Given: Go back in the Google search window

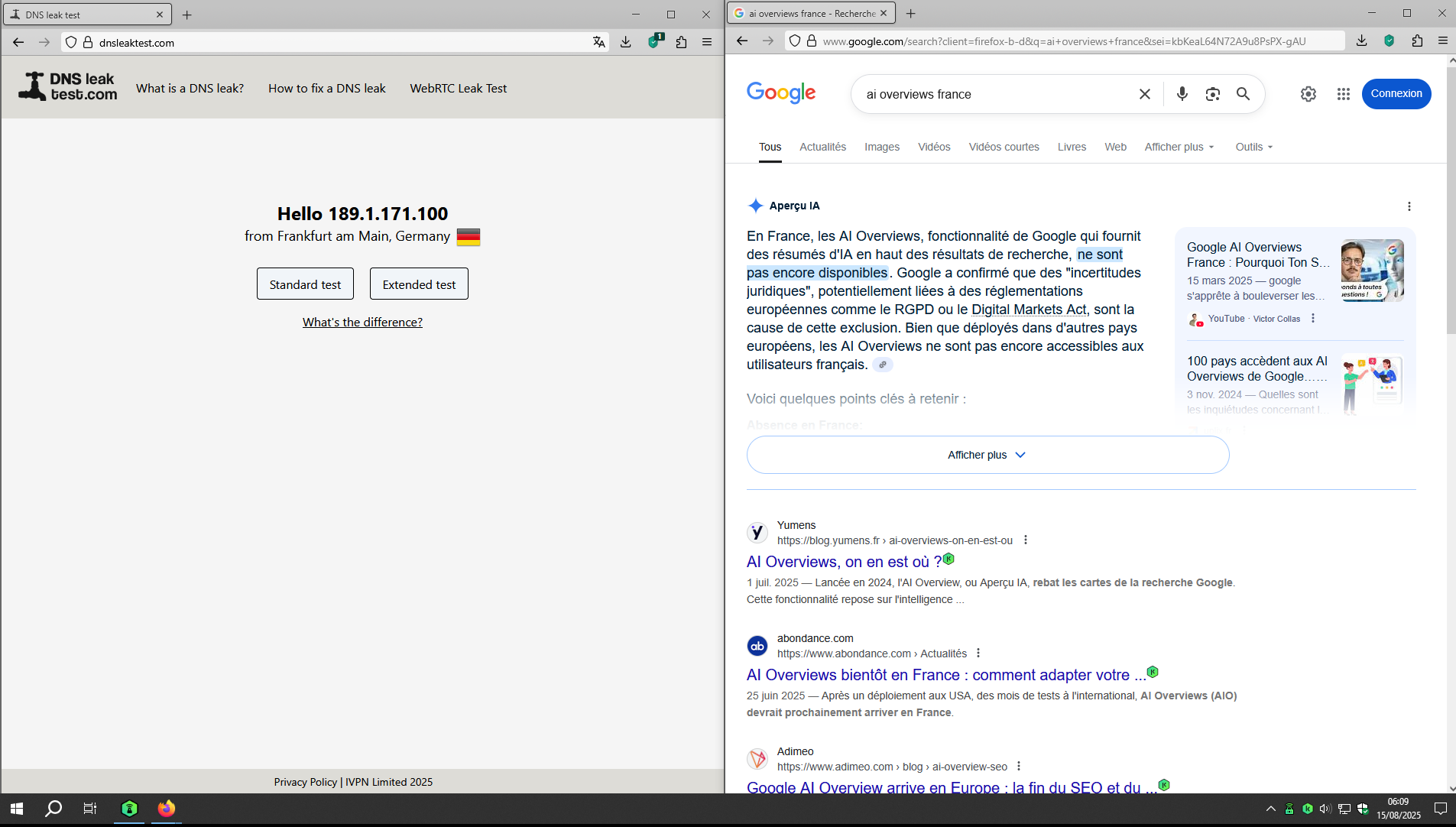Looking at the screenshot, I should (742, 41).
